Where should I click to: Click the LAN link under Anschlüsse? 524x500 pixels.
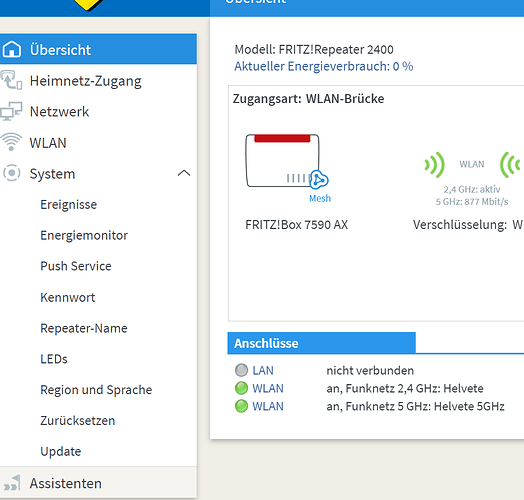pos(263,370)
